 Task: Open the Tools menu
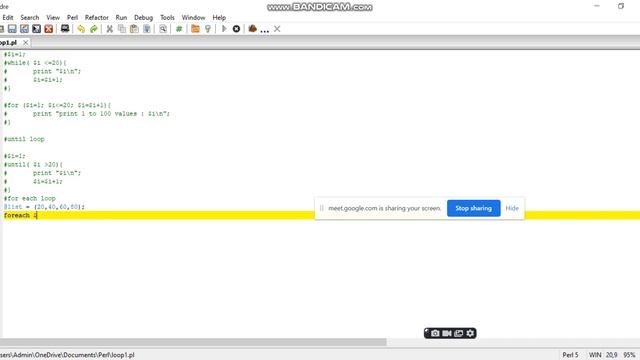pyautogui.click(x=167, y=18)
